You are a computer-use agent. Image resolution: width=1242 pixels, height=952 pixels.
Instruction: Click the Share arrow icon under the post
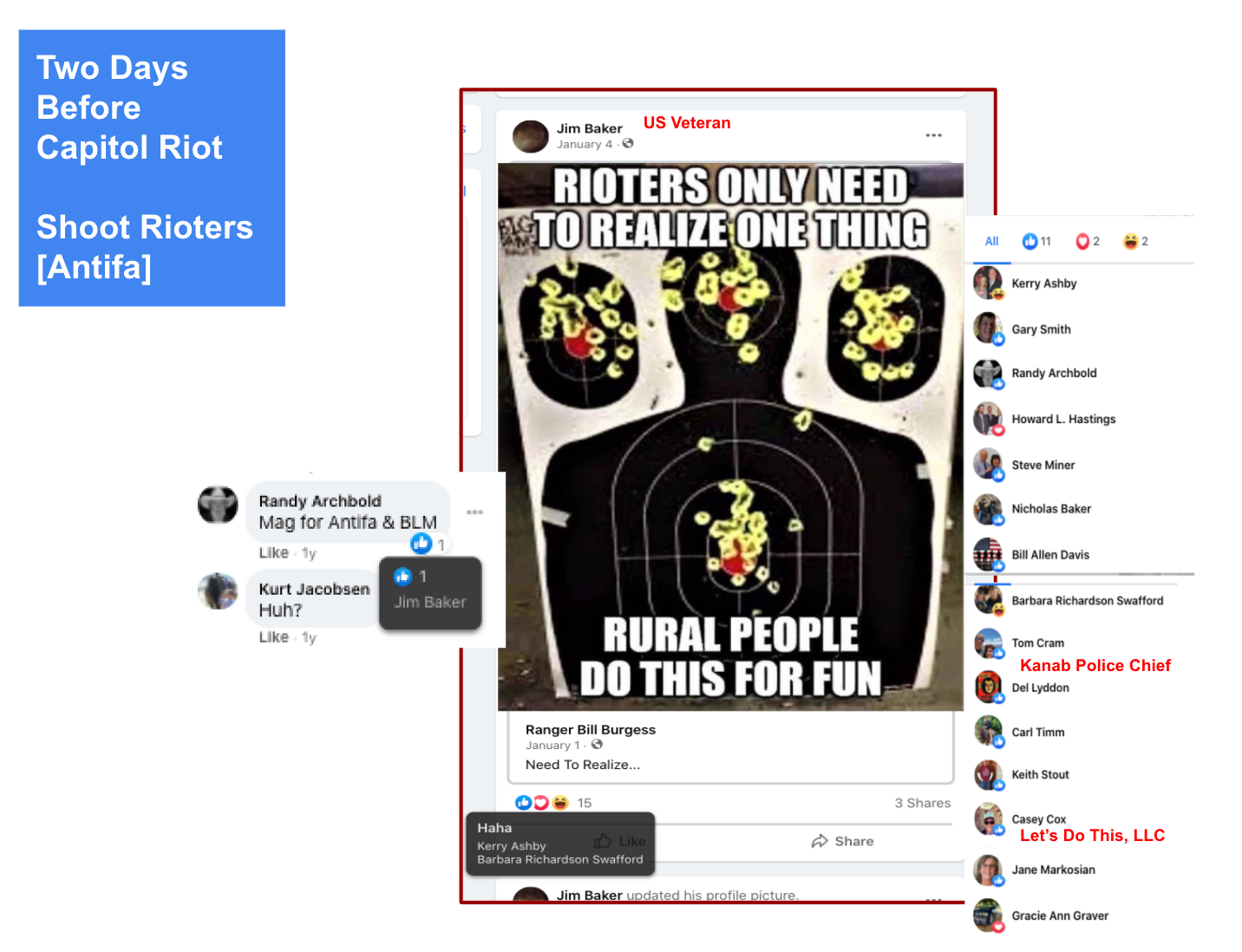point(820,841)
